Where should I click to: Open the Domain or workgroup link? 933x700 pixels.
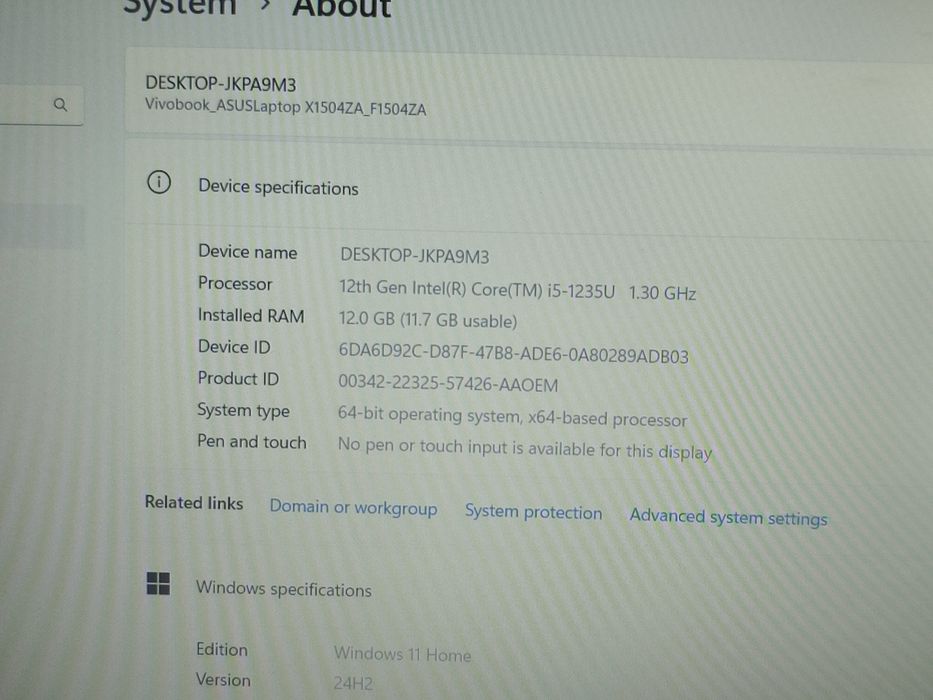point(353,508)
